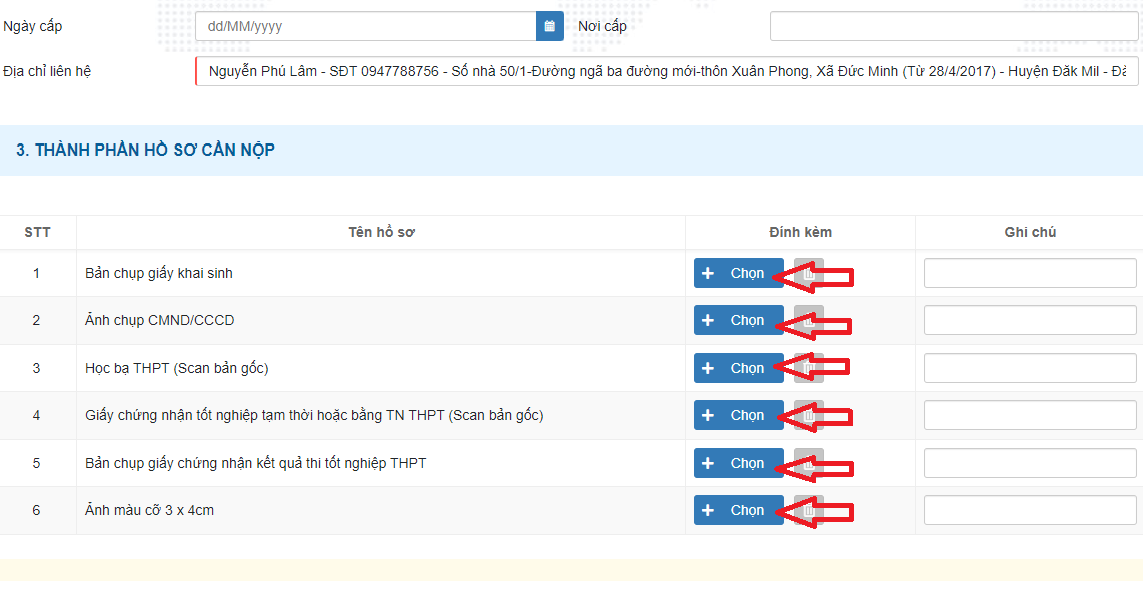Click the 'Tên hồ sơ' column header

coord(381,233)
